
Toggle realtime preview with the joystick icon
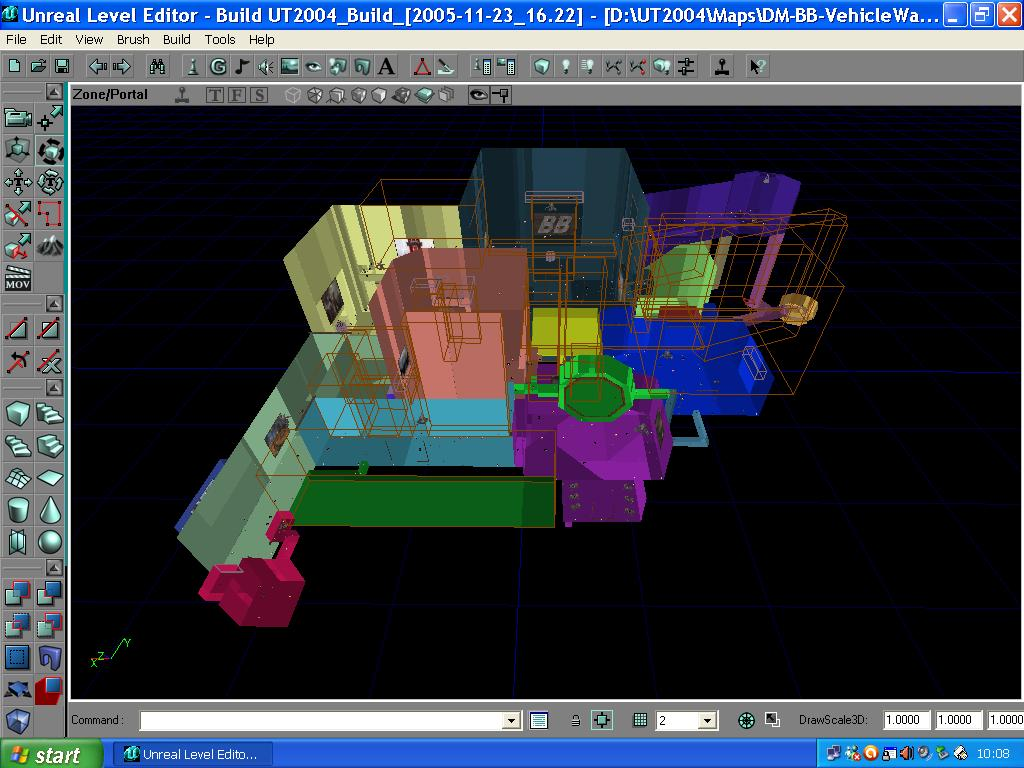point(181,94)
